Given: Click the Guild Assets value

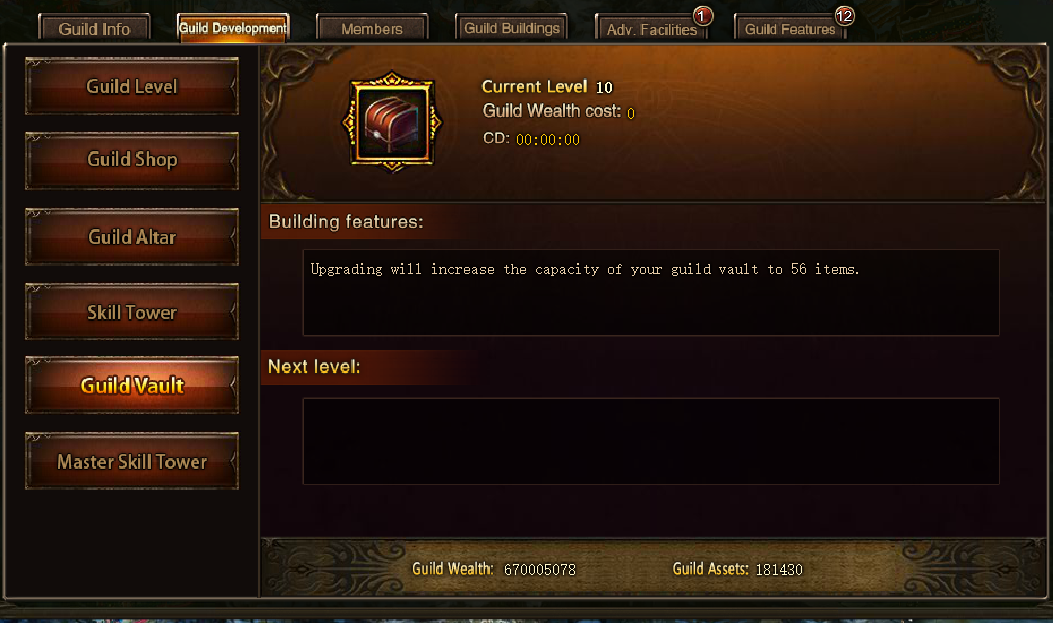Looking at the screenshot, I should point(779,569).
